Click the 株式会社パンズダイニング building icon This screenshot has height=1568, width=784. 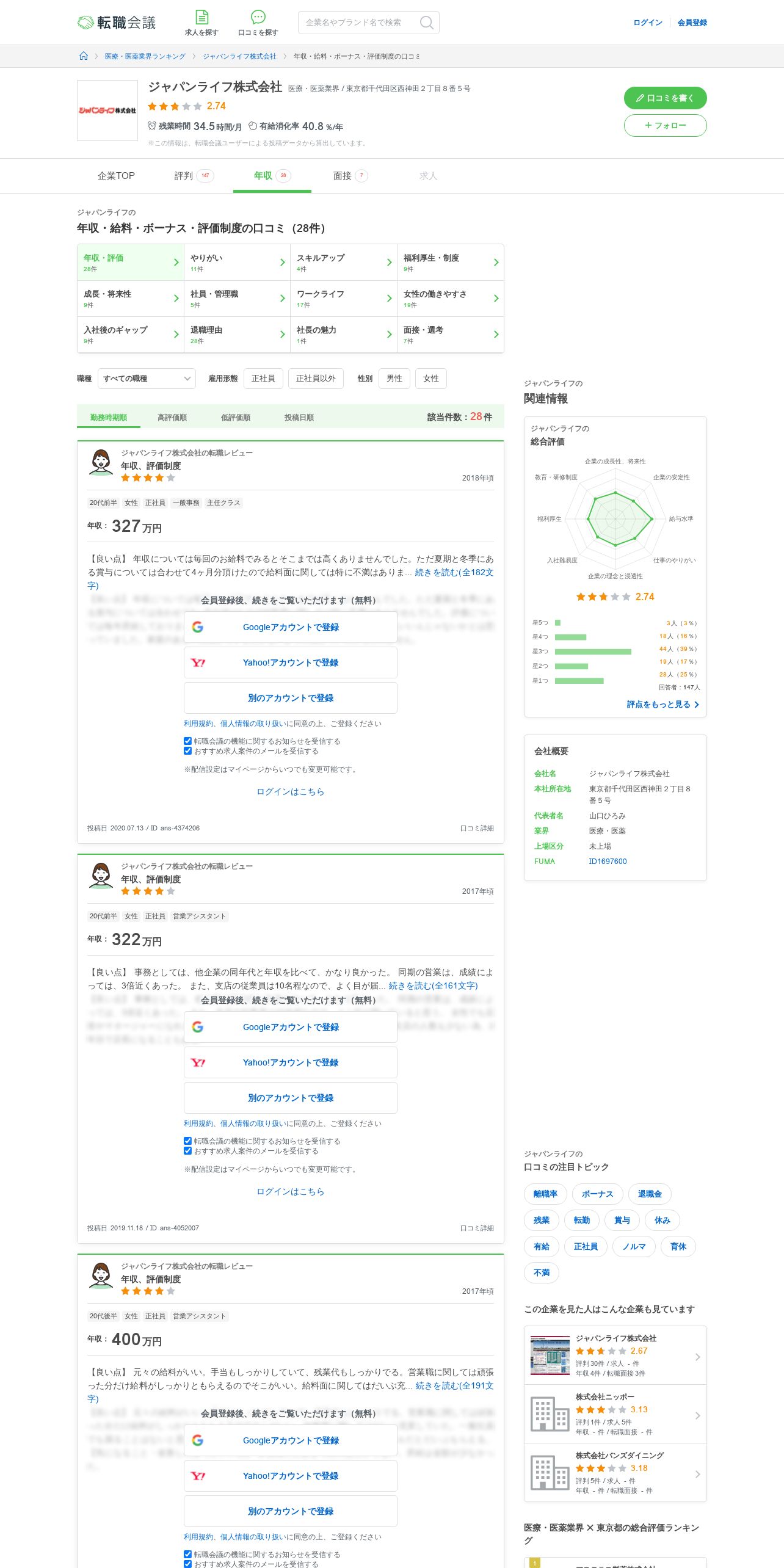click(x=550, y=1473)
